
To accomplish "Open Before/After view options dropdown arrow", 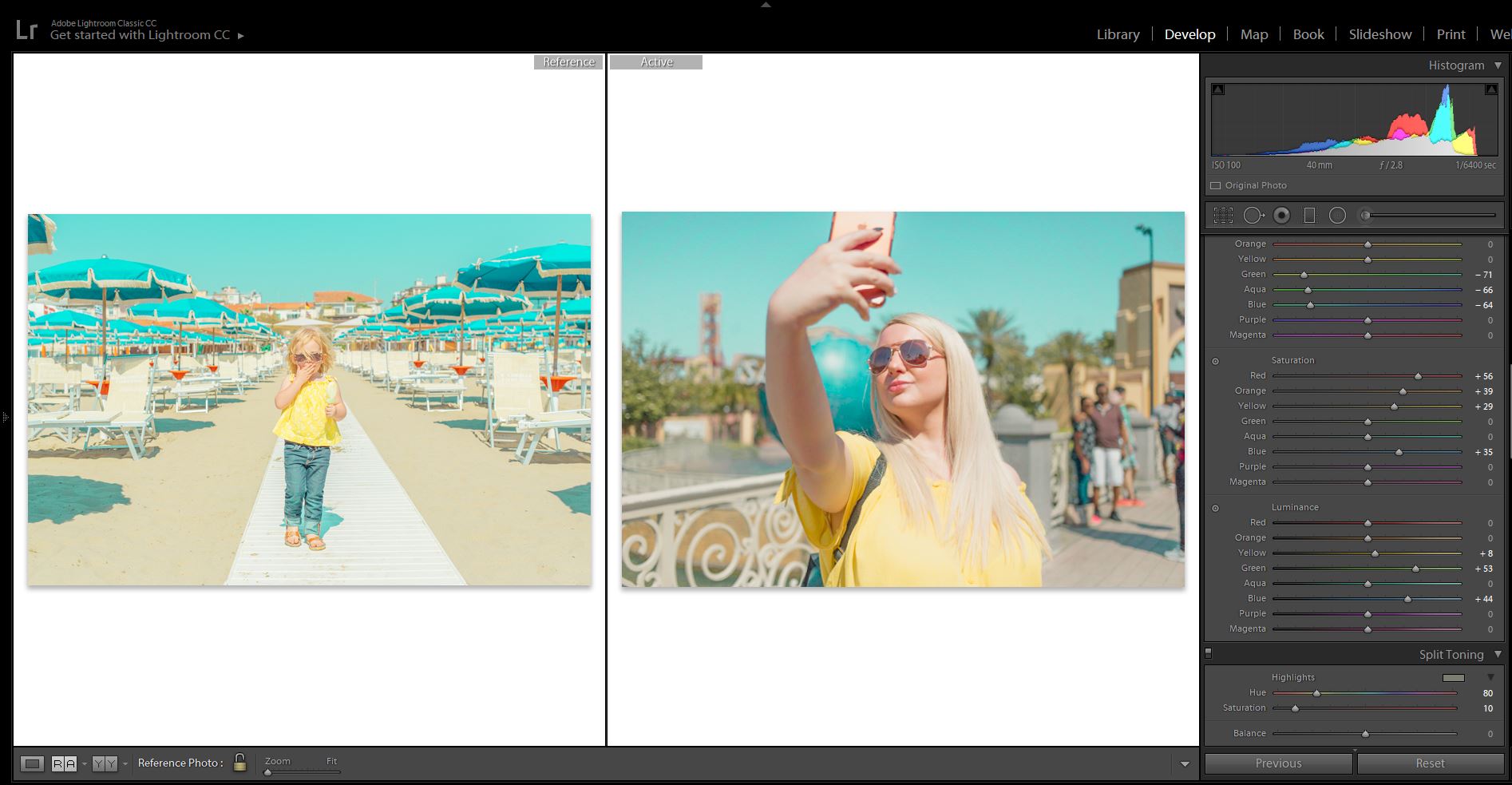I will pos(125,764).
